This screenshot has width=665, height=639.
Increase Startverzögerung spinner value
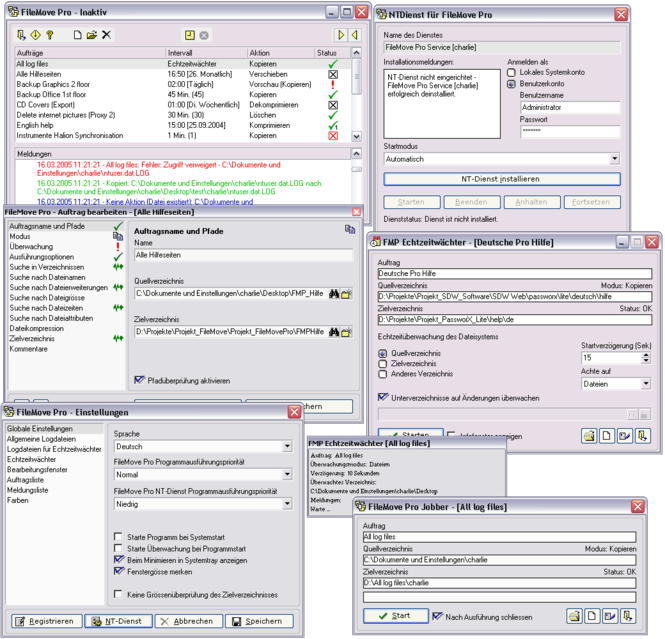coord(645,355)
